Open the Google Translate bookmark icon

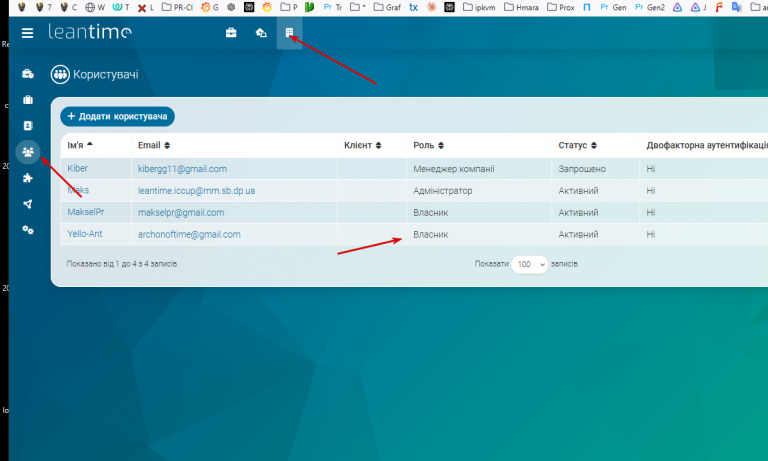[736, 7]
